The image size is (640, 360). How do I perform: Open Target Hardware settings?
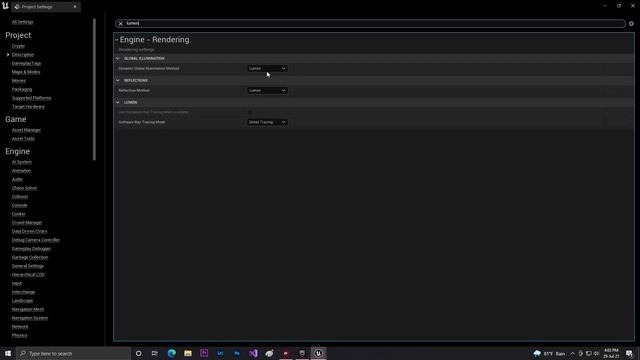click(28, 107)
